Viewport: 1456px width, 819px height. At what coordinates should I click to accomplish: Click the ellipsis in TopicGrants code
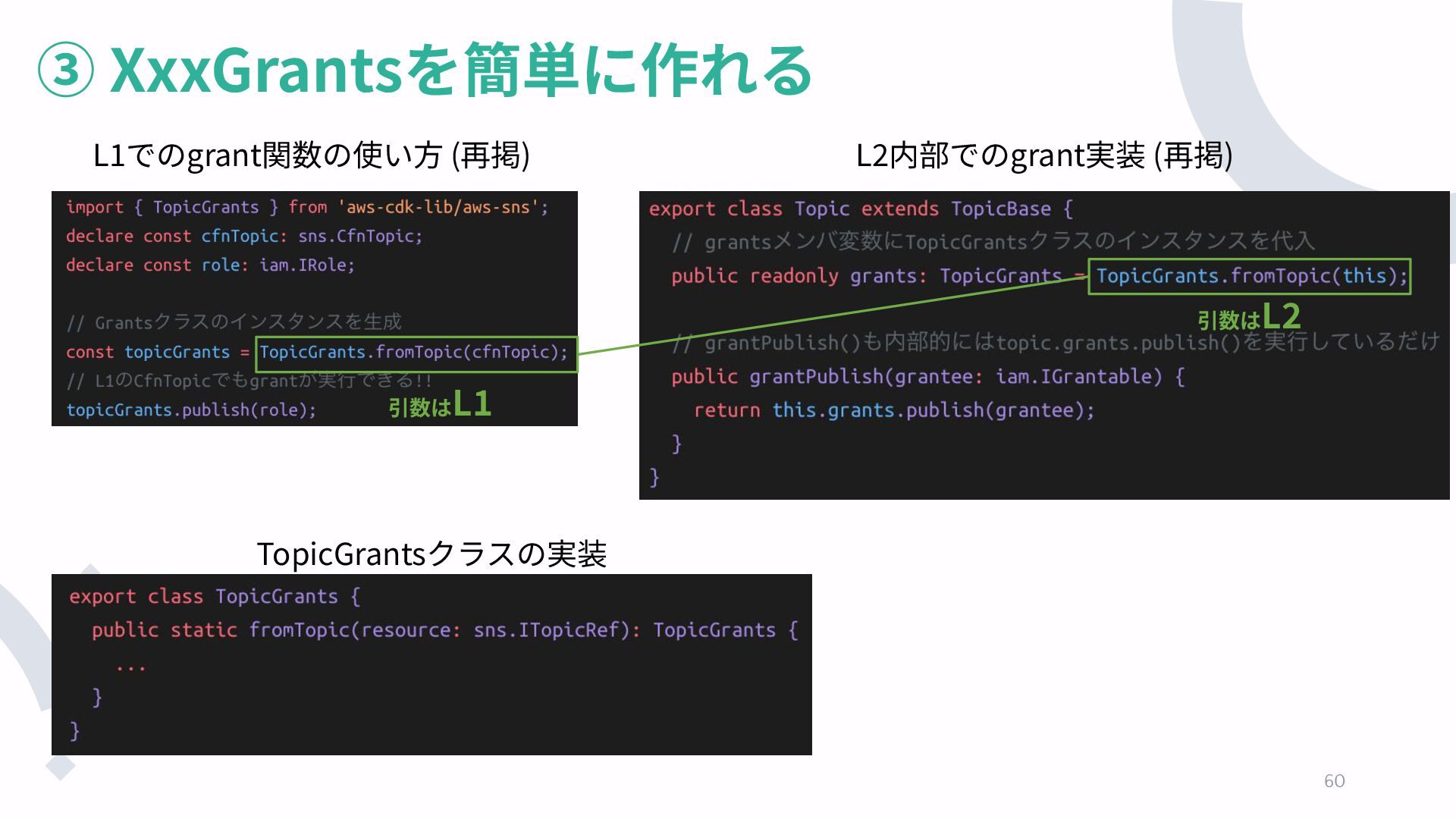click(x=130, y=667)
